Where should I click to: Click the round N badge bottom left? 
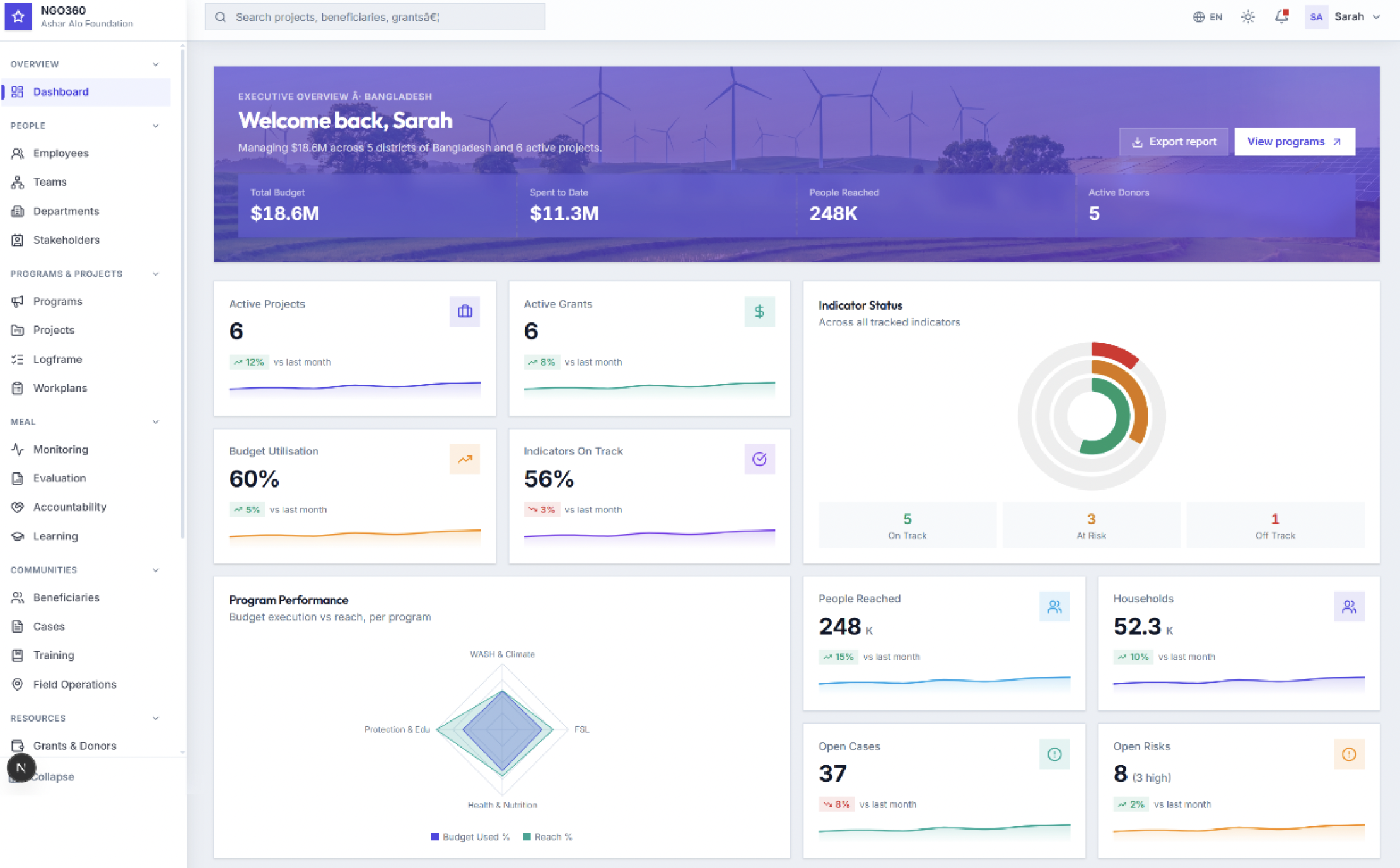21,768
